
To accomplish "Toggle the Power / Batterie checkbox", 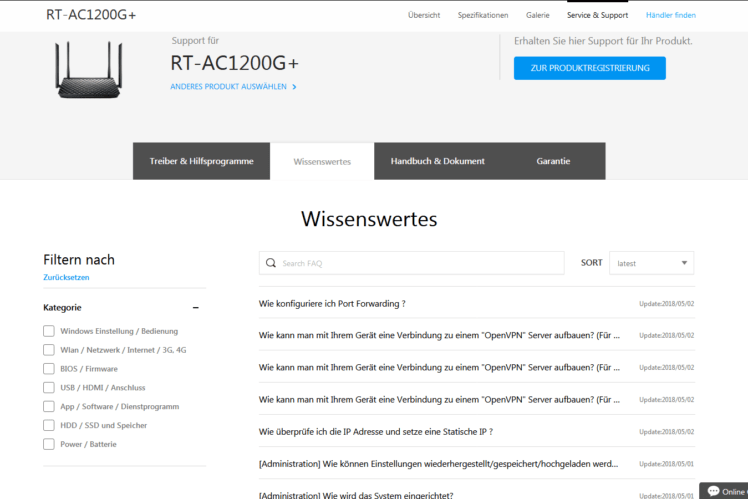I will (x=49, y=444).
